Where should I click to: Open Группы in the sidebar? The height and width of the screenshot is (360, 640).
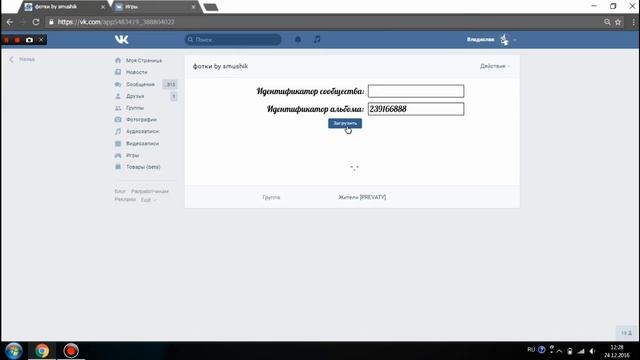135,108
